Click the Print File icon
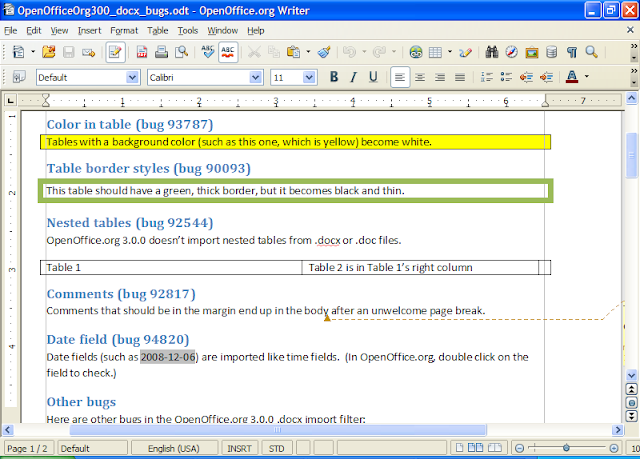 (x=161, y=52)
